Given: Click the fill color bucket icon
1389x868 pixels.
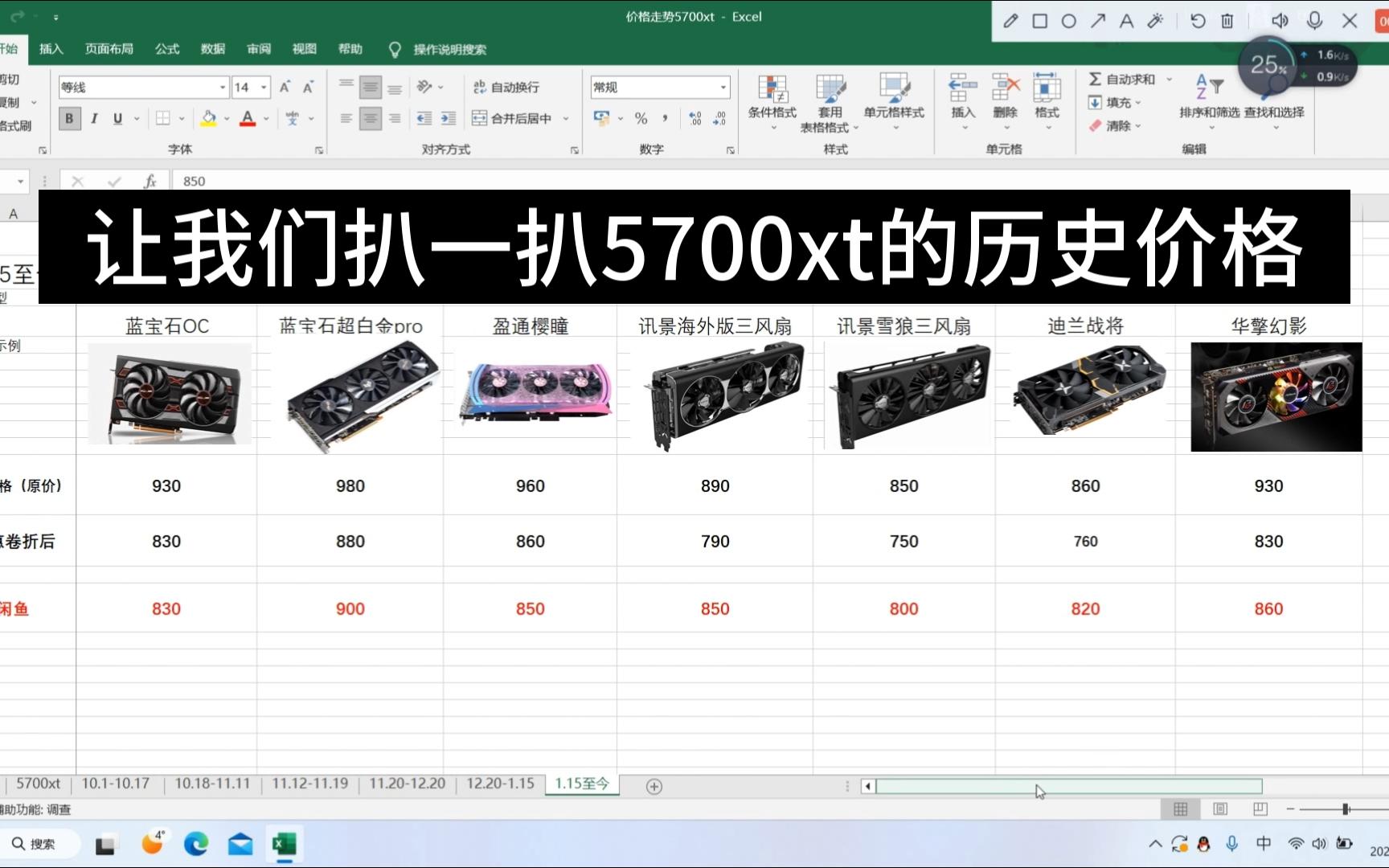Looking at the screenshot, I should coord(208,119).
